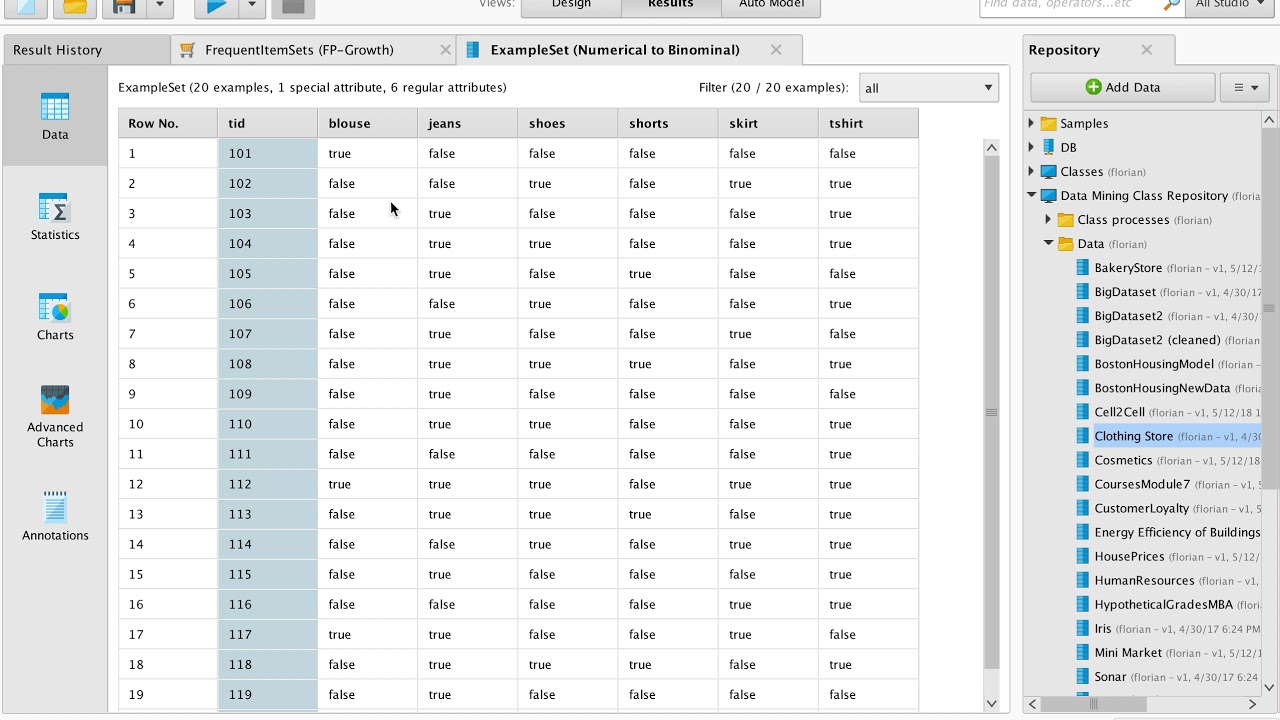Screen dimensions: 1280x720
Task: Close the FrequentItemSets tab
Action: click(x=445, y=50)
